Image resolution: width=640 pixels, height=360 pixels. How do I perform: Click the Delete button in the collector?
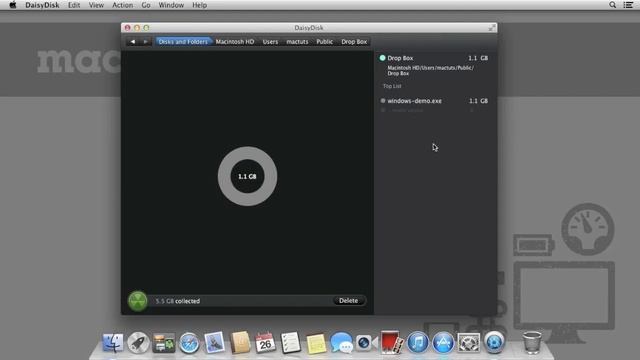[349, 300]
